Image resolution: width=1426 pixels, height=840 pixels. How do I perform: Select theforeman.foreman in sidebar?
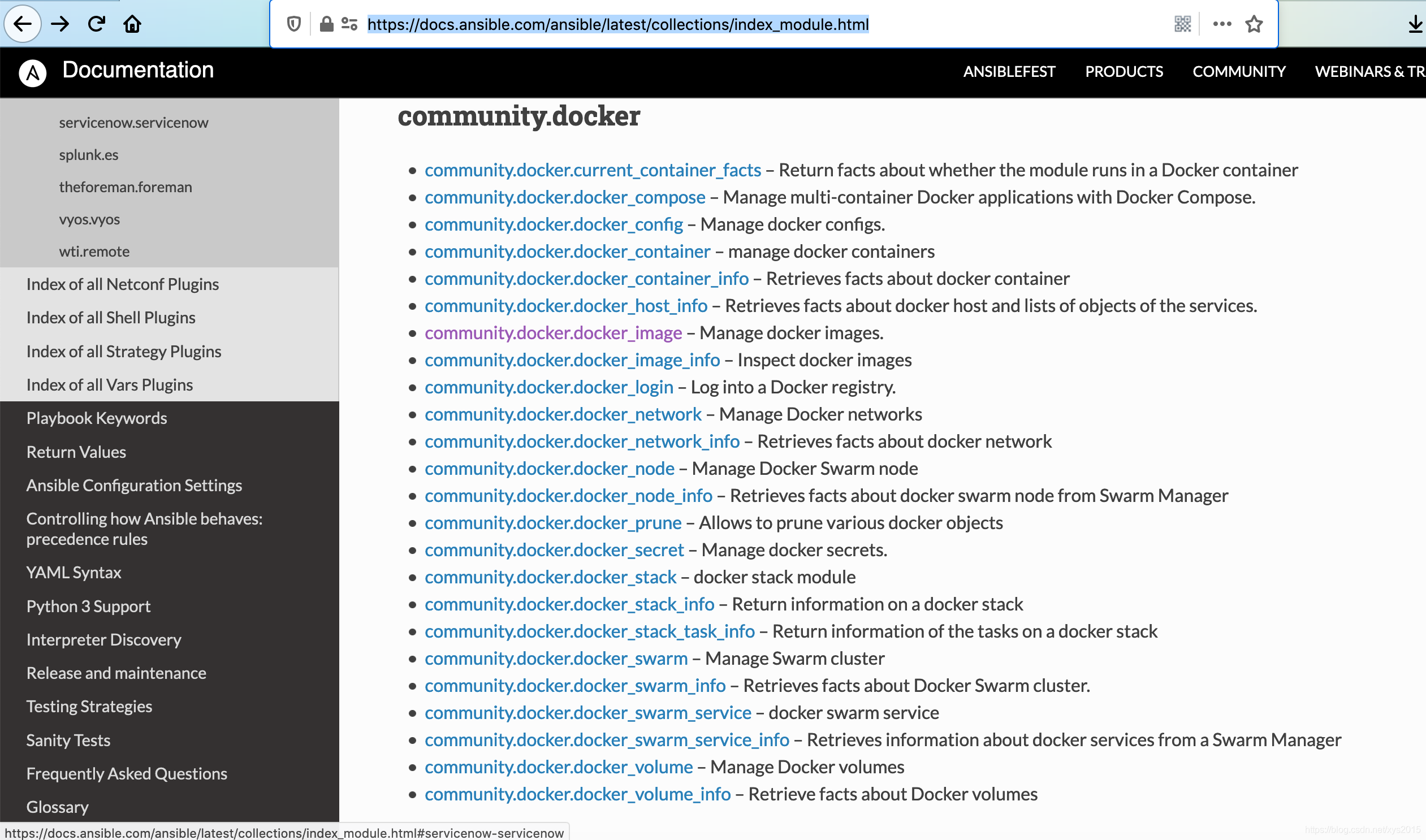pyautogui.click(x=126, y=187)
